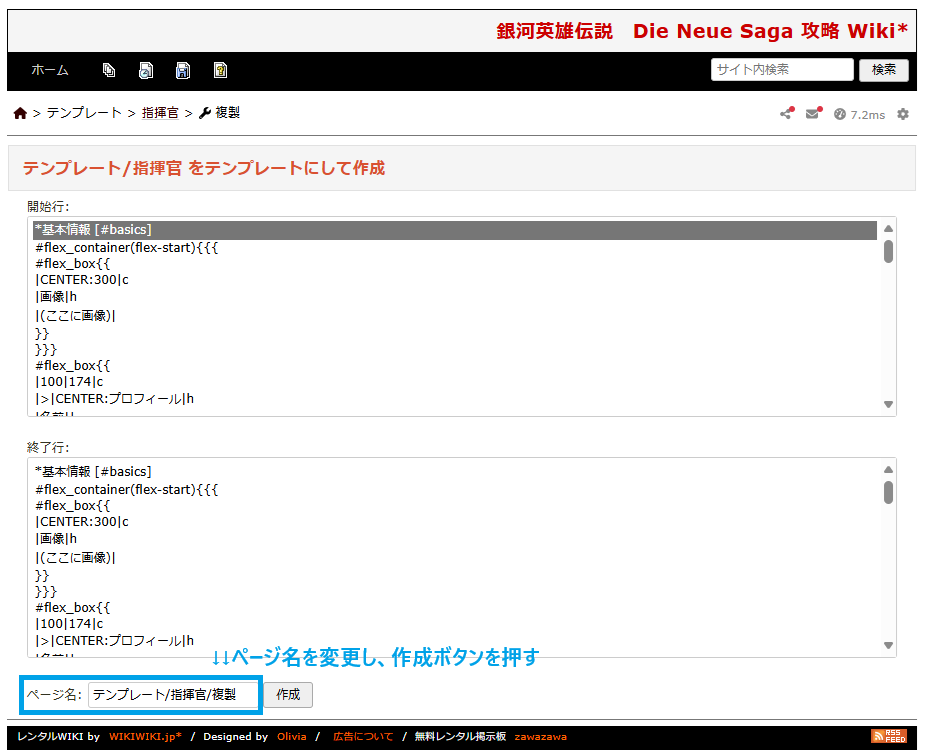
Task: Select *基本情報 [#basics] in 終了行 list
Action: coord(455,472)
